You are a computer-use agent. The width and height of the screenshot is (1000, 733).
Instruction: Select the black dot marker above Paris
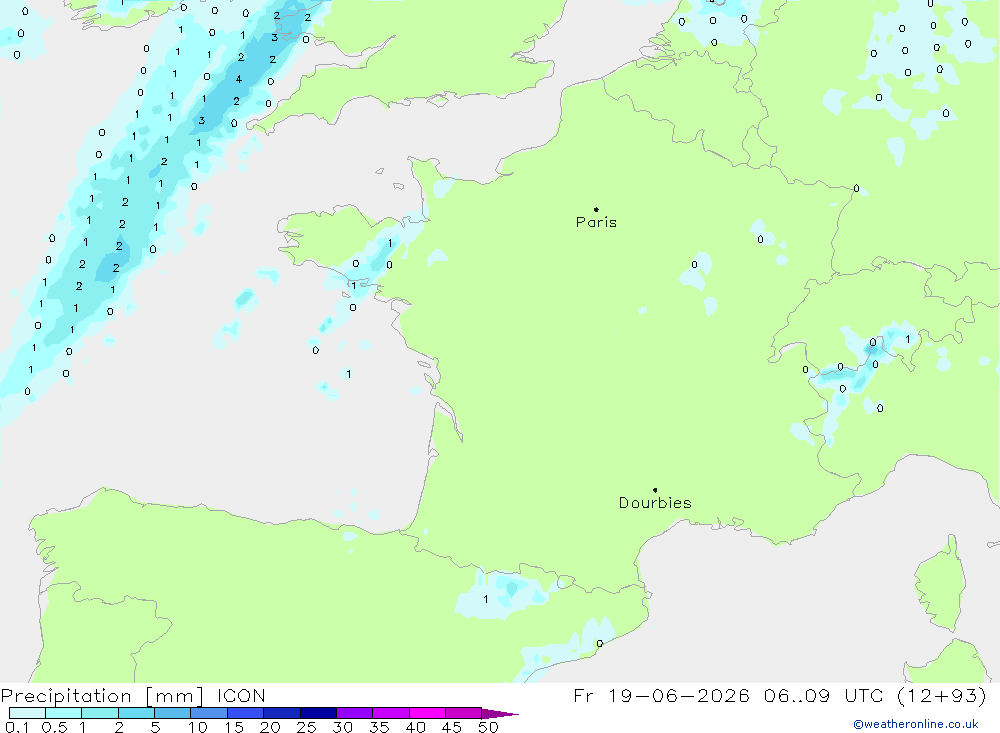pyautogui.click(x=596, y=209)
